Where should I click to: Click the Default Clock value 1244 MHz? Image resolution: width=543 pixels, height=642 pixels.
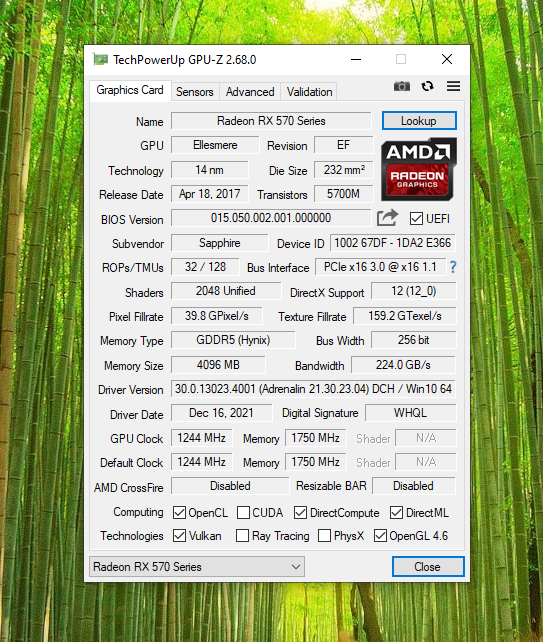[x=201, y=462]
